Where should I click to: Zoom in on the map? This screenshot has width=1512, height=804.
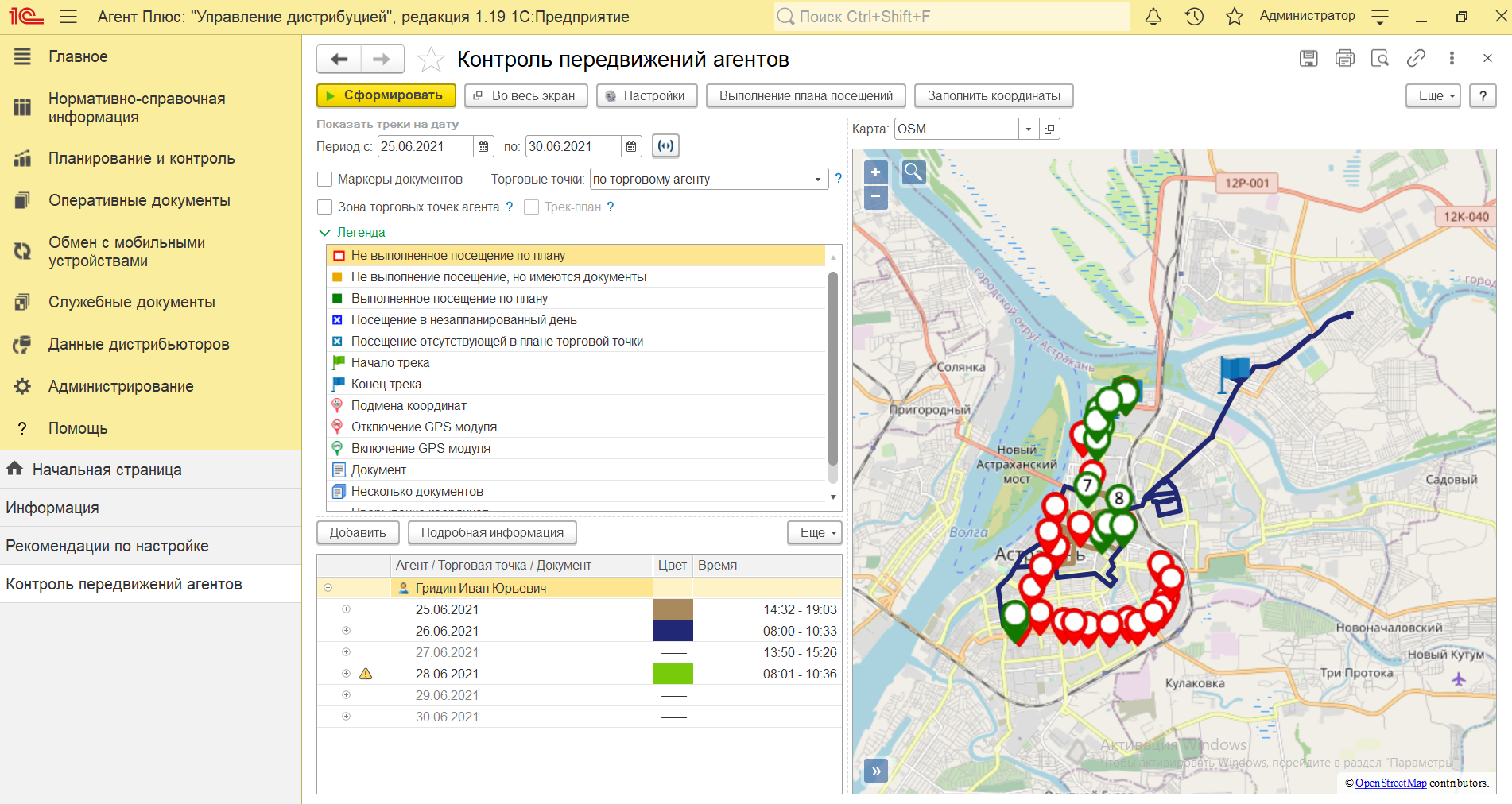click(875, 172)
